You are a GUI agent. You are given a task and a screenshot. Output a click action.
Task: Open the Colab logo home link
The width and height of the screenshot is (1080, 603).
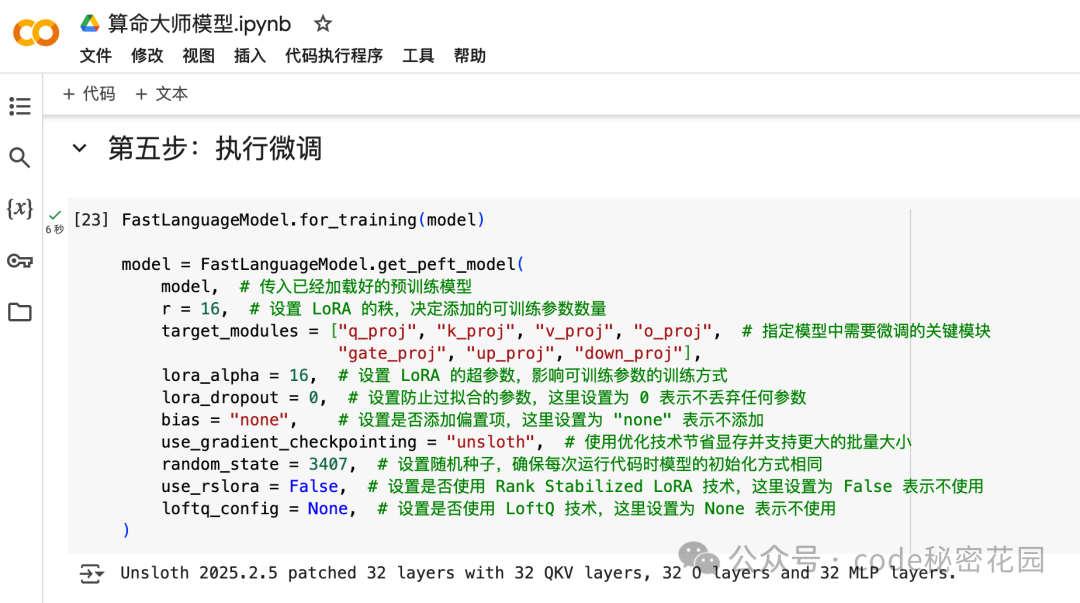pyautogui.click(x=36, y=33)
